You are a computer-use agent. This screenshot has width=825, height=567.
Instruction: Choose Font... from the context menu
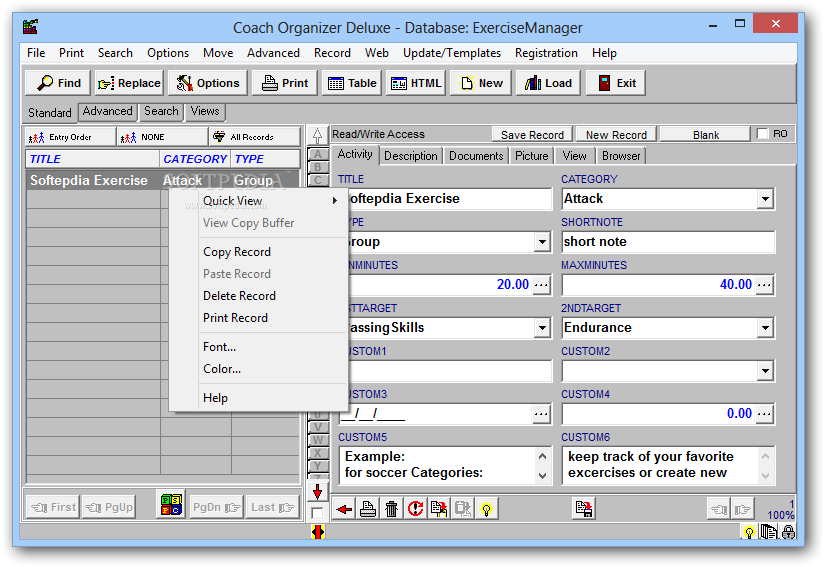click(x=258, y=347)
